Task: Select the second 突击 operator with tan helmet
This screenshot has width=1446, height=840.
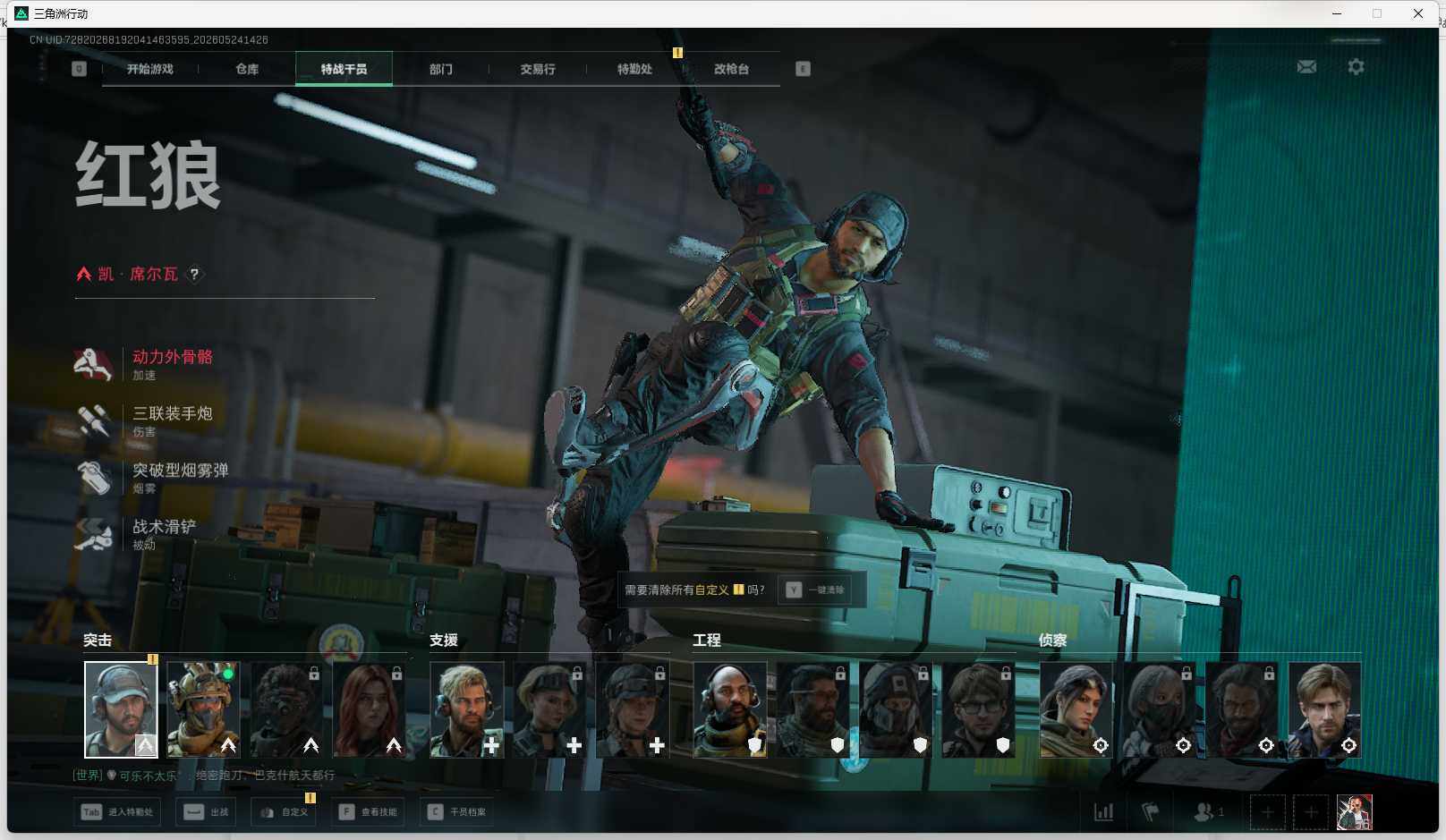Action: pyautogui.click(x=203, y=710)
